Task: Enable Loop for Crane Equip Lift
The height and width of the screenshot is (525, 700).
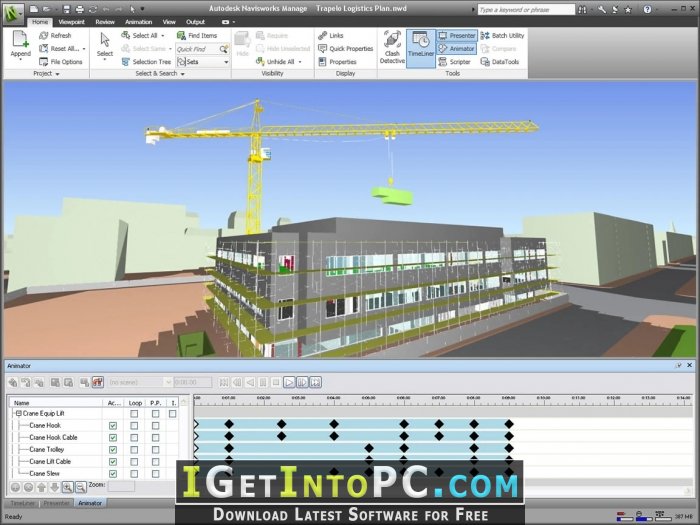Action: tap(134, 414)
